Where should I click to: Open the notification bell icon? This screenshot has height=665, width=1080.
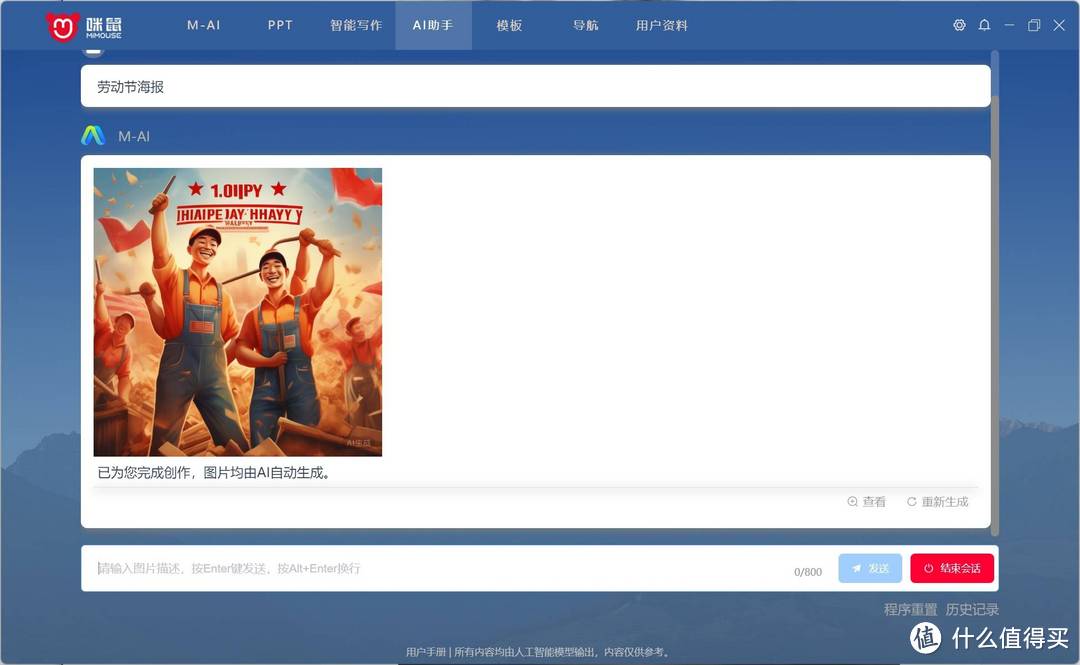984,25
